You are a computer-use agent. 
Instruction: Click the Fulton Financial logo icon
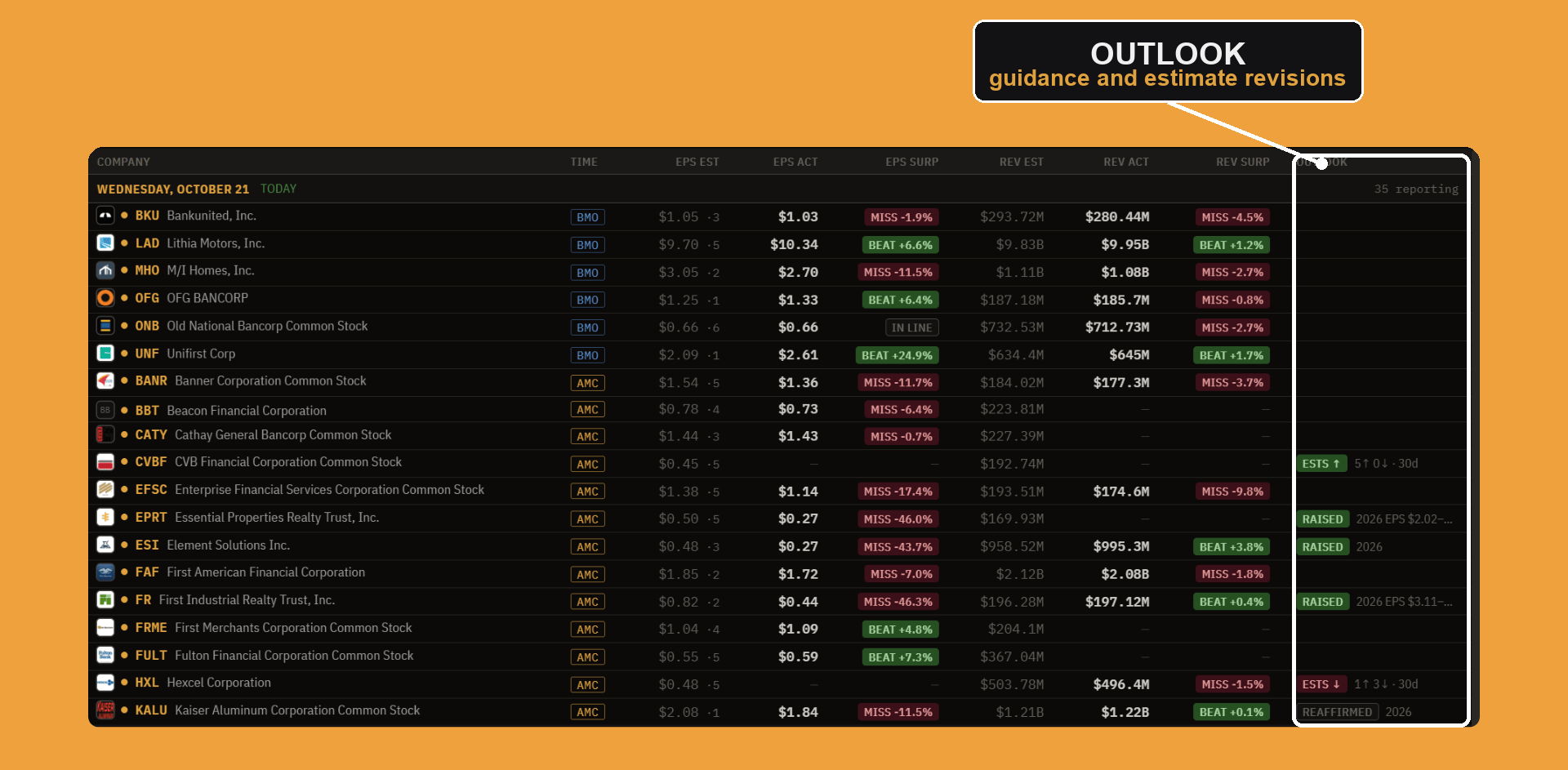[x=105, y=655]
